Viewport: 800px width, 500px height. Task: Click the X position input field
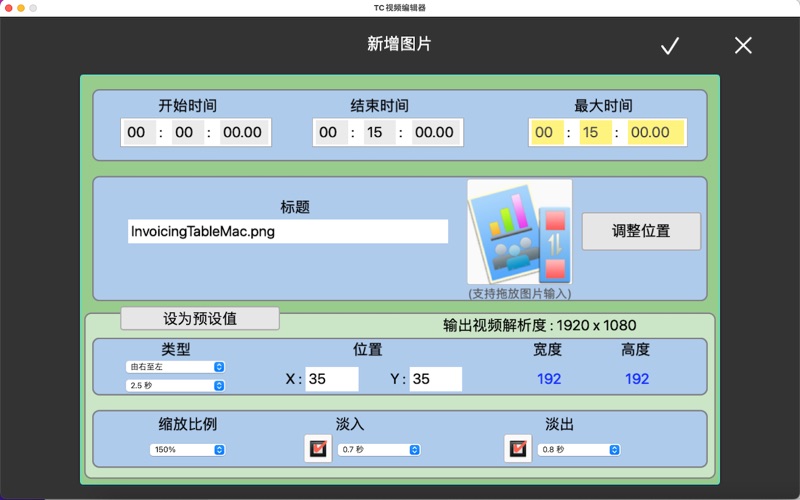point(332,379)
